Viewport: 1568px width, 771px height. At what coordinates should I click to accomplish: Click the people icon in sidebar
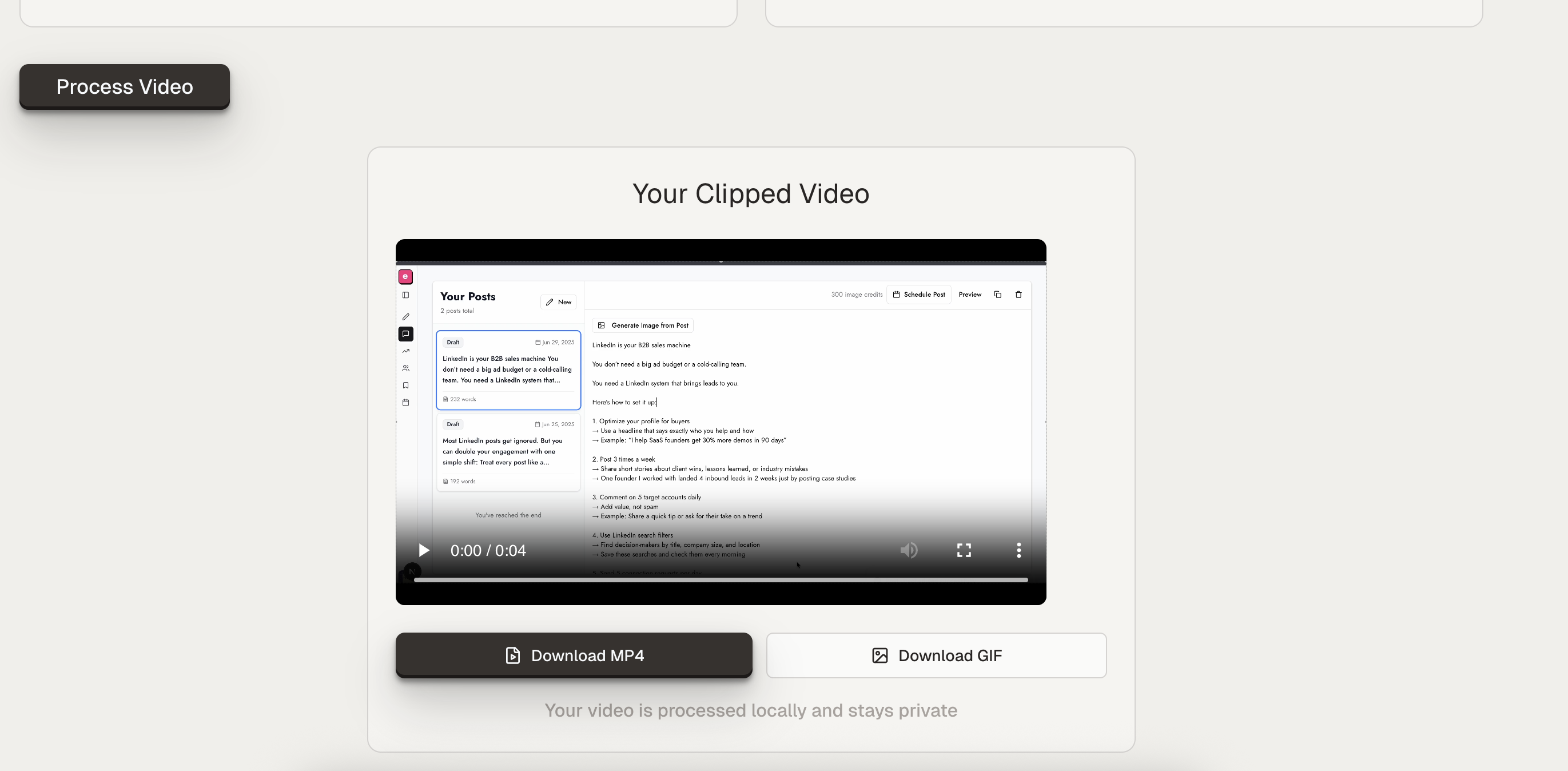(405, 368)
